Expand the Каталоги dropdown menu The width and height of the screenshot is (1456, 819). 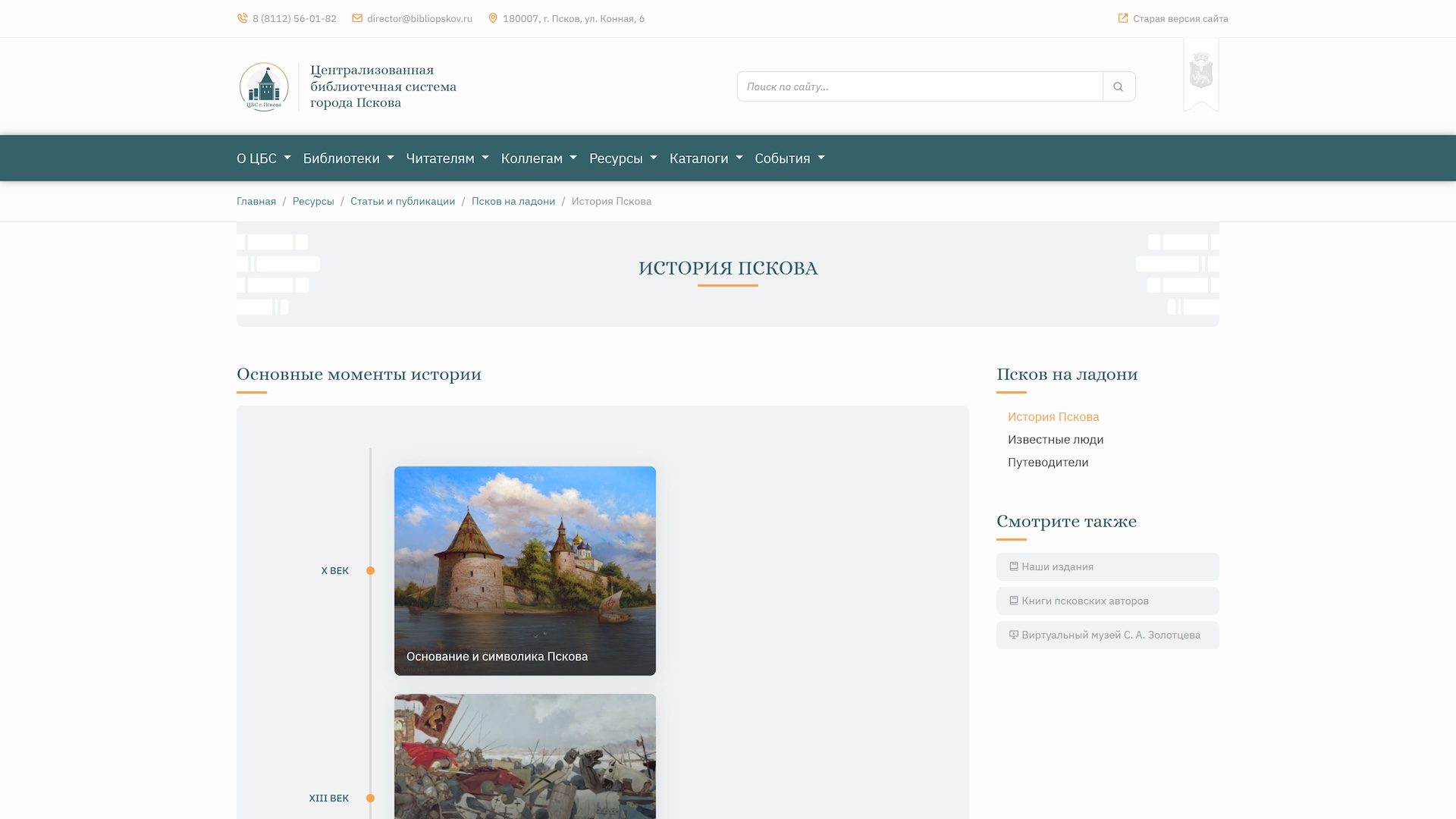coord(706,158)
